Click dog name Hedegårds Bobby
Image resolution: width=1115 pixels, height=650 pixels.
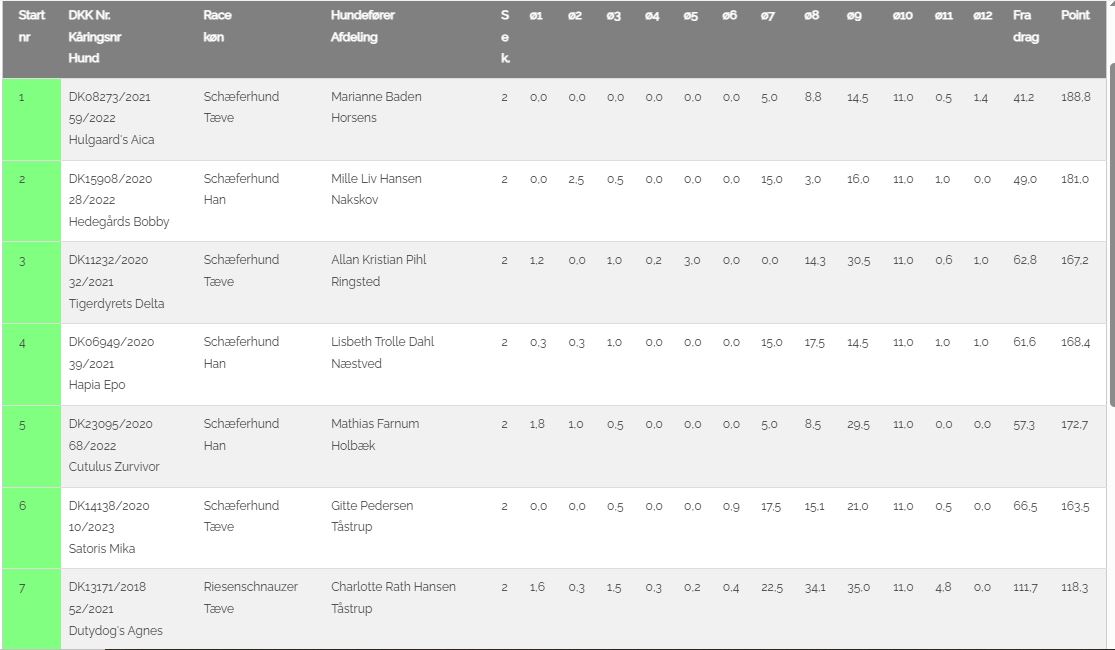point(118,222)
